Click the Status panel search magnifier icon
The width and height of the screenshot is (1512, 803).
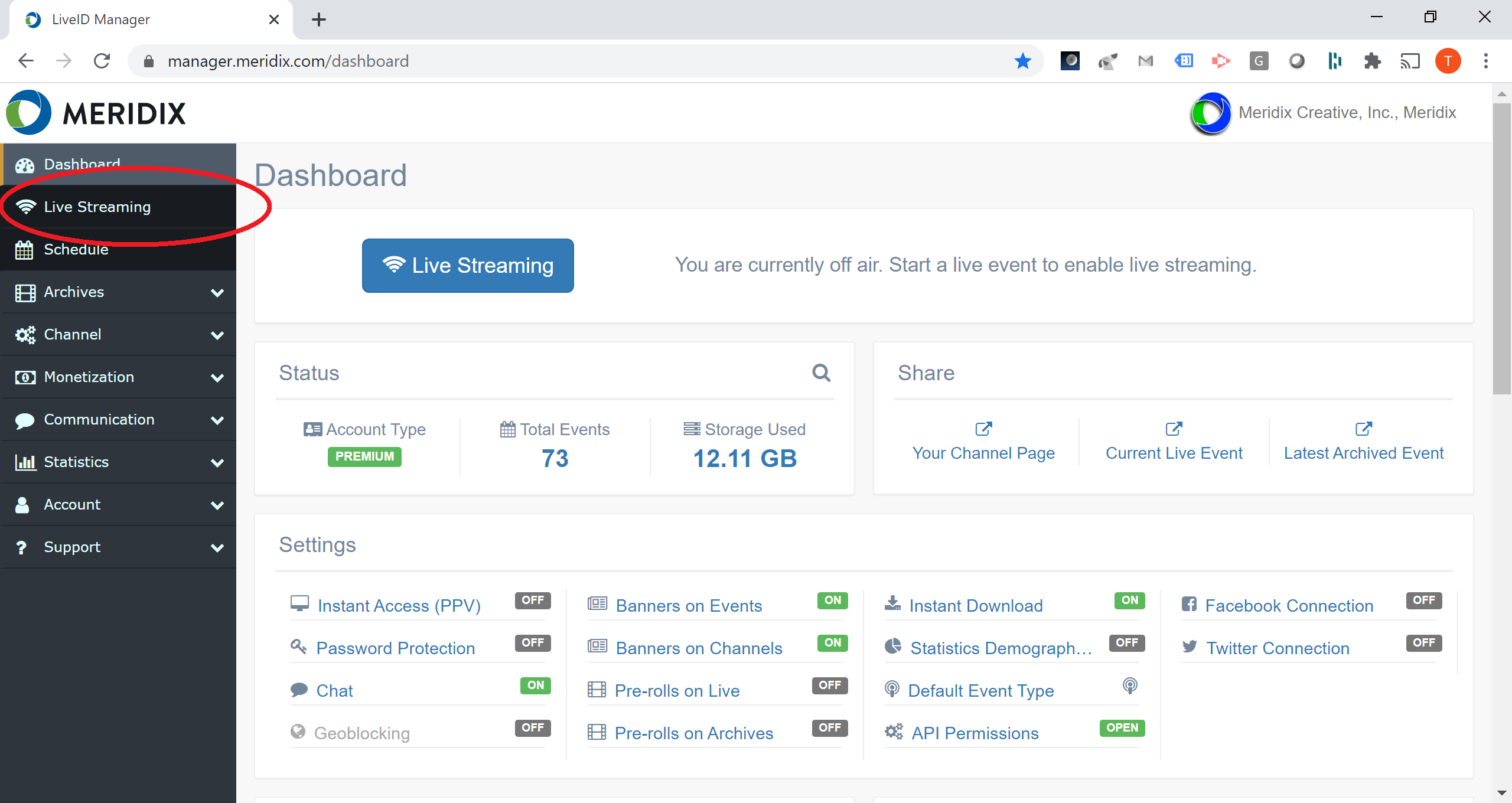[821, 373]
